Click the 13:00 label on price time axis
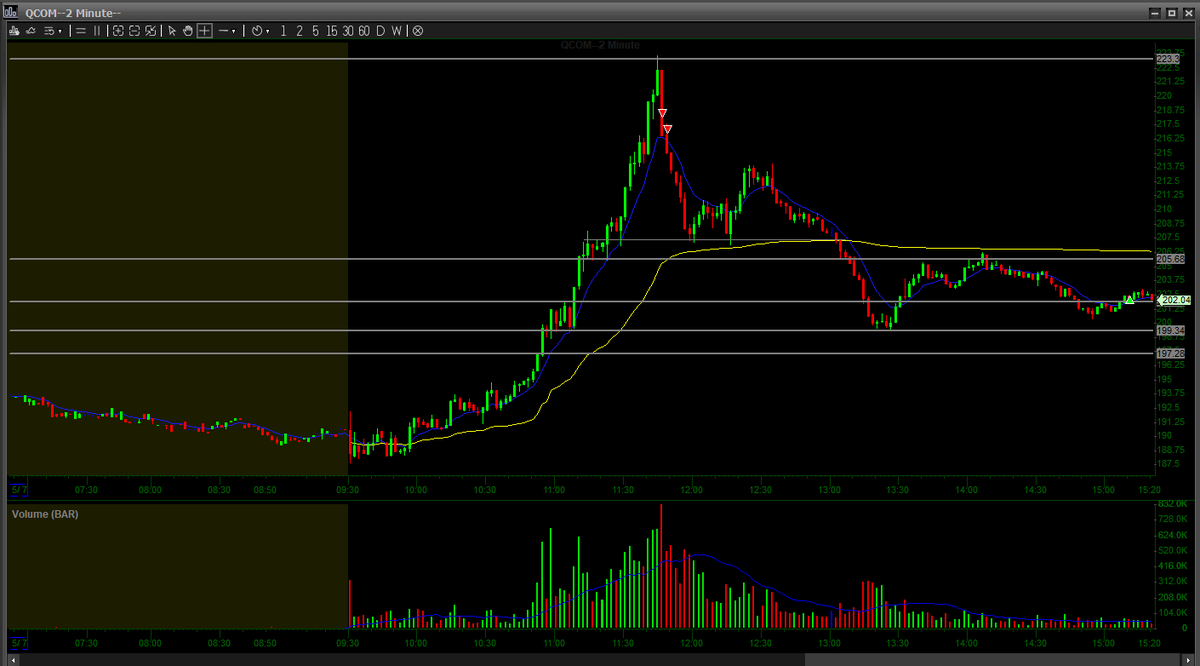Viewport: 1200px width, 666px height. point(829,490)
